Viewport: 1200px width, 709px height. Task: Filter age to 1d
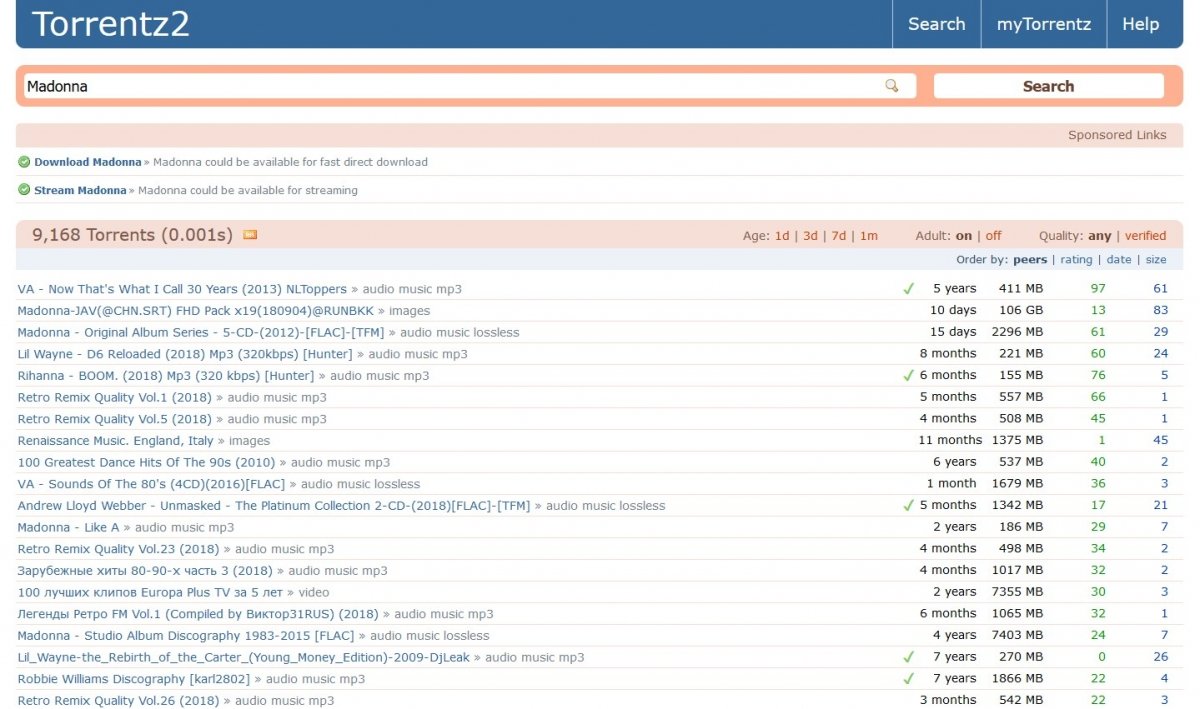click(x=782, y=236)
